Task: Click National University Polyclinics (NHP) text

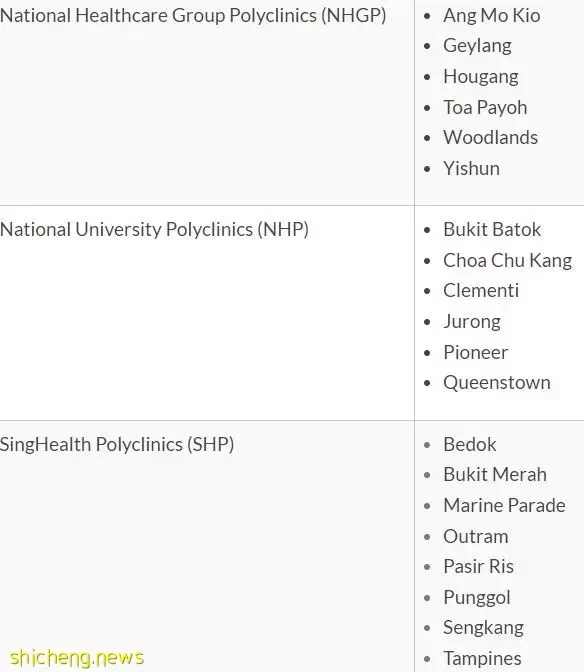Action: click(x=154, y=230)
